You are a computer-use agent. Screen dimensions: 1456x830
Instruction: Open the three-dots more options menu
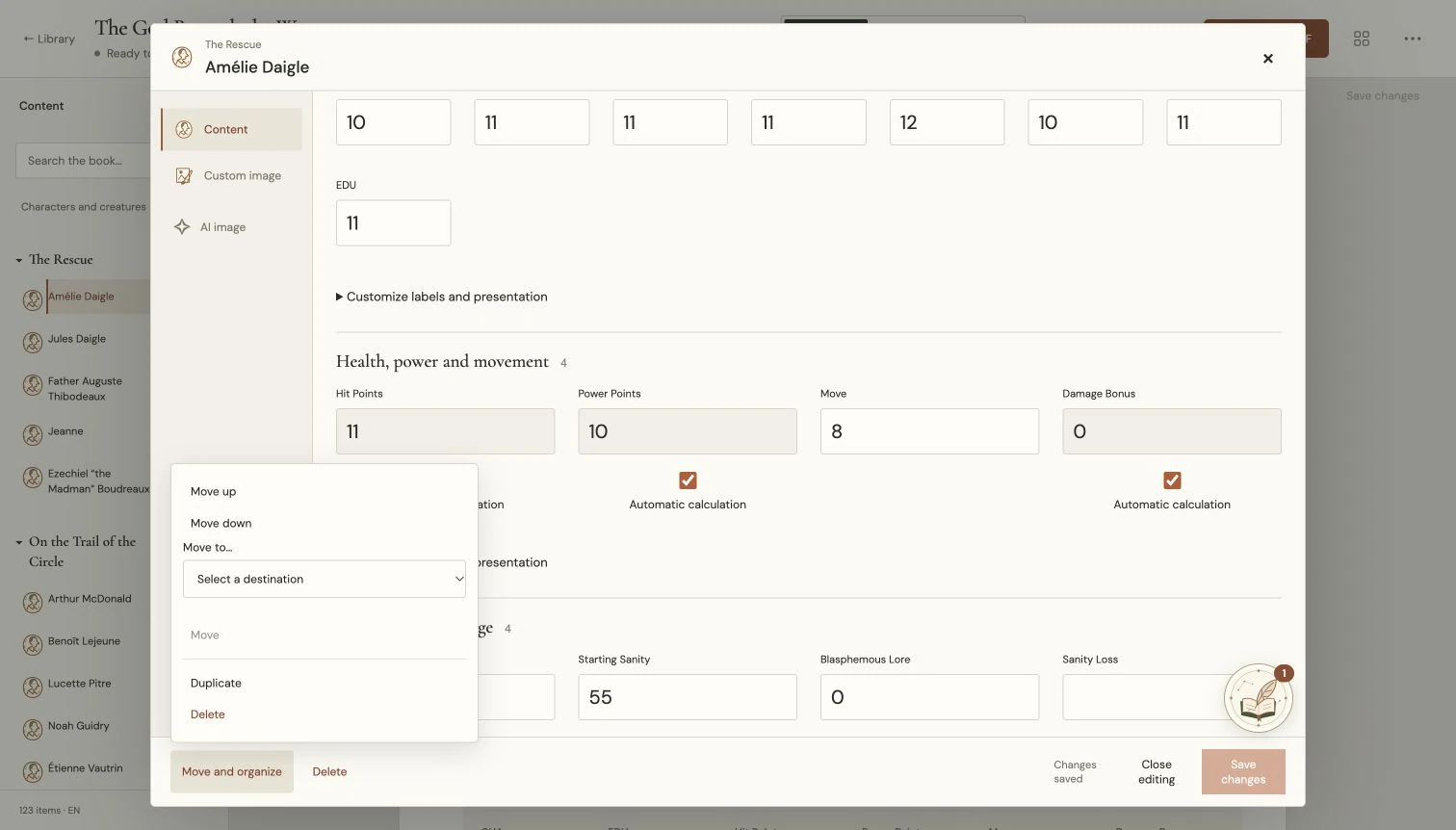[1413, 39]
